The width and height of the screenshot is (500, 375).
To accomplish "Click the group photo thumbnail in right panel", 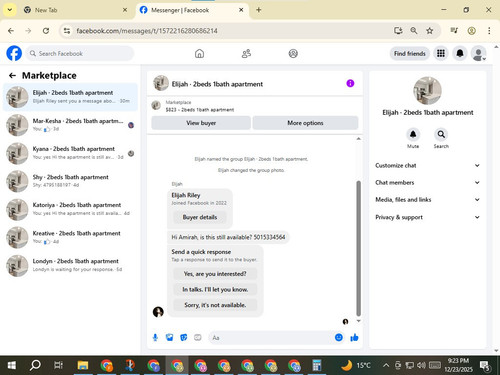I will coord(427,91).
